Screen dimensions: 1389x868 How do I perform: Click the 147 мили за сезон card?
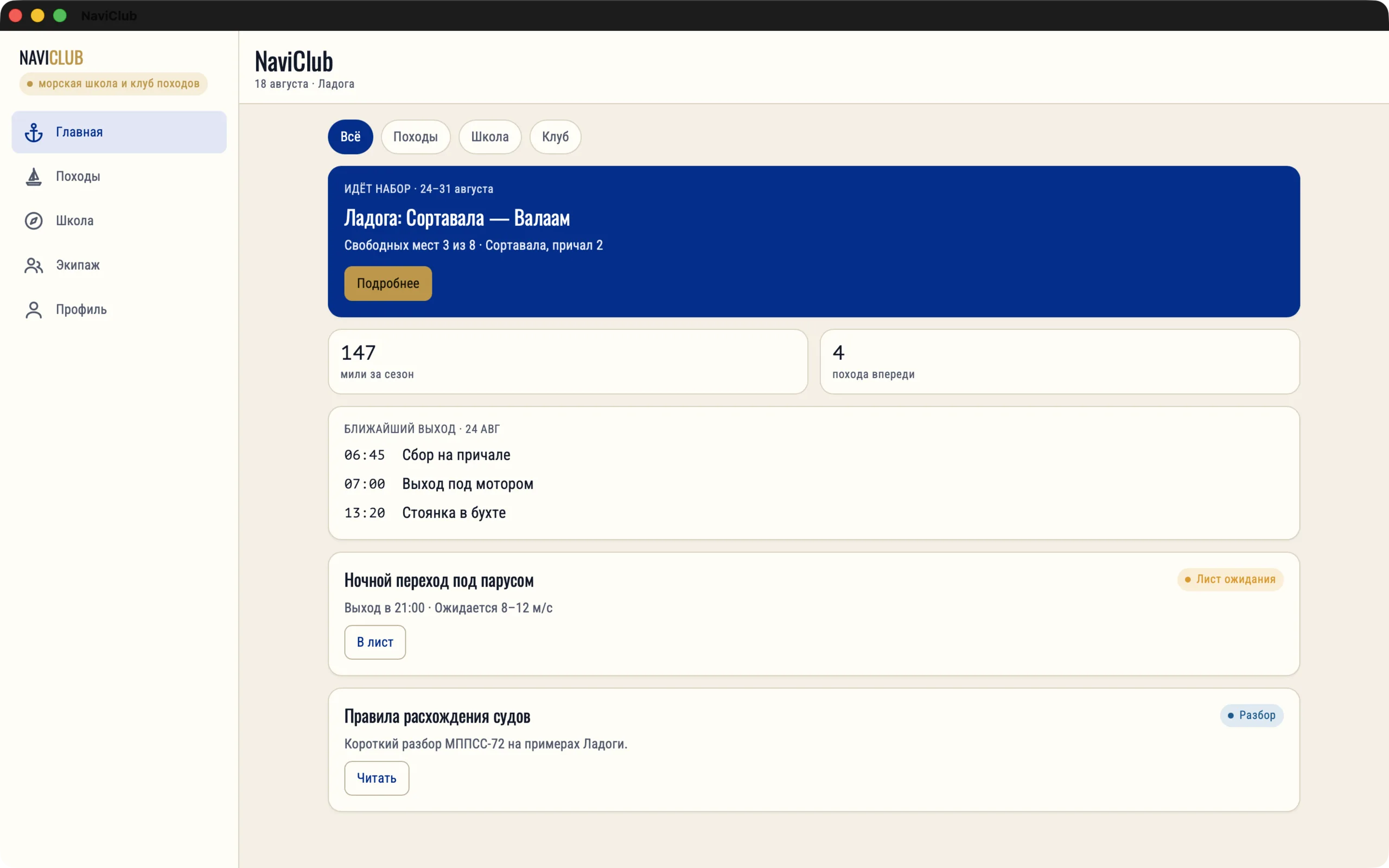click(x=568, y=362)
